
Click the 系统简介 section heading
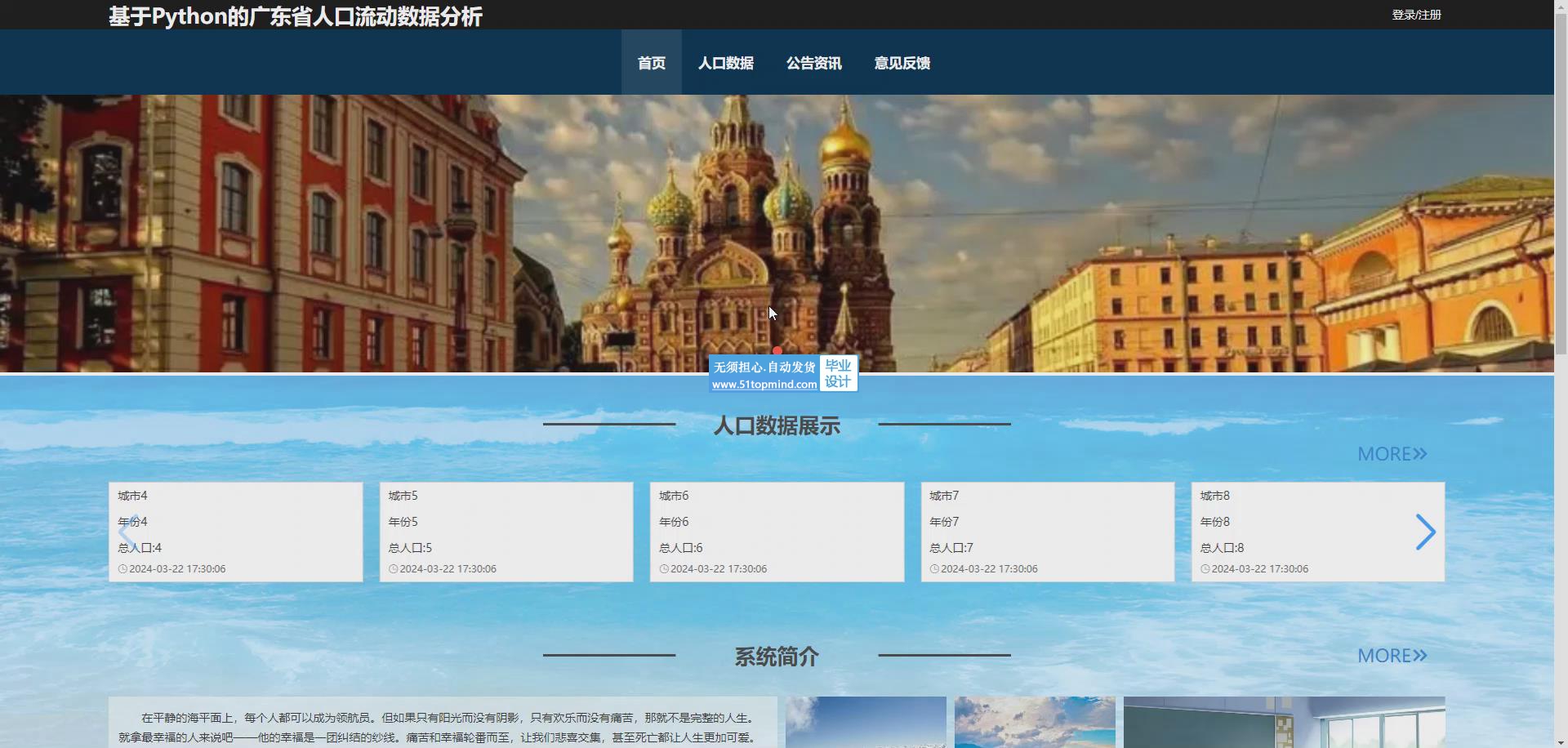point(777,657)
